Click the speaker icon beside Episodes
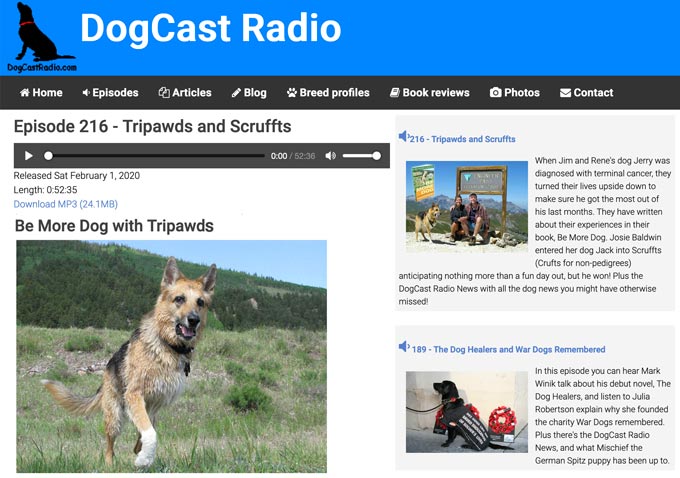This screenshot has height=478, width=680. 86,92
